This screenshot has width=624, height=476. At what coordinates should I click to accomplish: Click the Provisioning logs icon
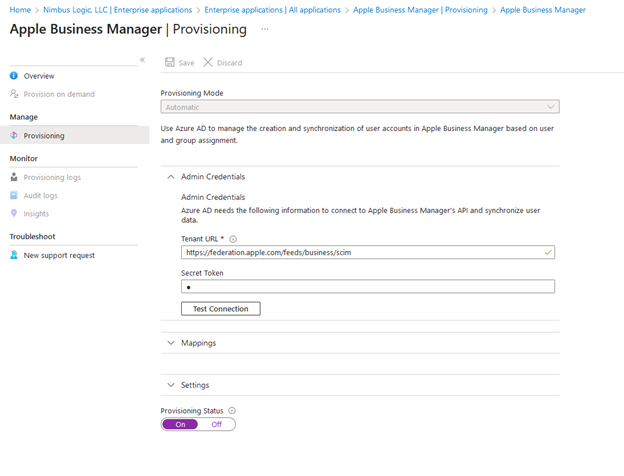coord(14,177)
